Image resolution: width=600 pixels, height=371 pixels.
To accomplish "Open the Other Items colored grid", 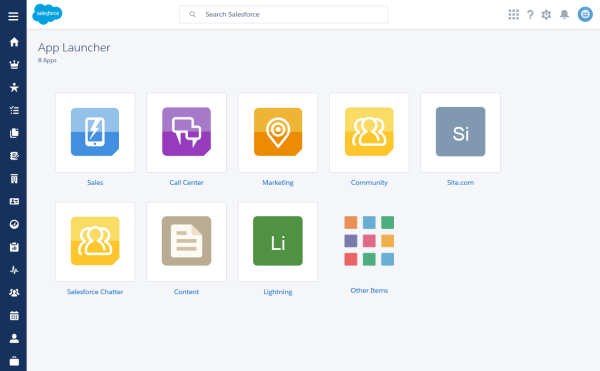I will point(369,241).
